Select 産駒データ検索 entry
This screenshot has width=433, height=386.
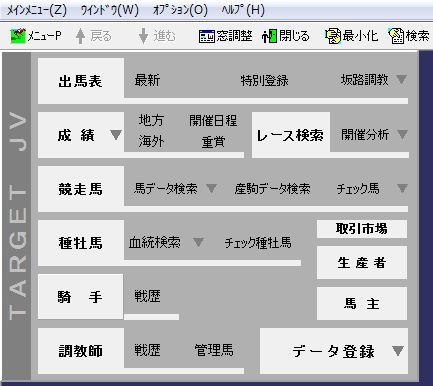tap(272, 189)
